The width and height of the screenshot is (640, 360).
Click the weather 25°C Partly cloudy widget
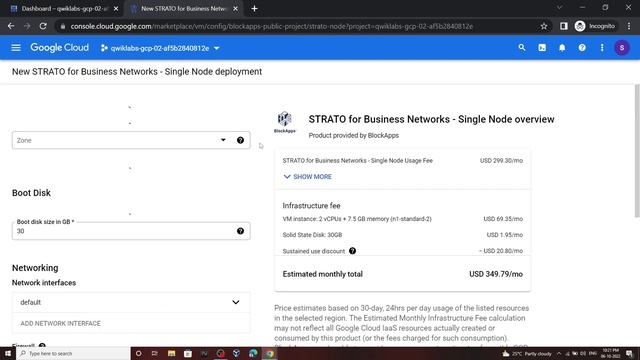click(x=527, y=353)
